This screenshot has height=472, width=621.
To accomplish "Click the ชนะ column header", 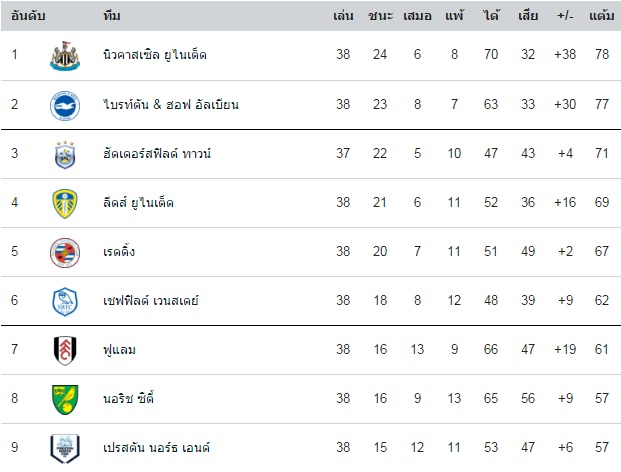I will point(380,17).
